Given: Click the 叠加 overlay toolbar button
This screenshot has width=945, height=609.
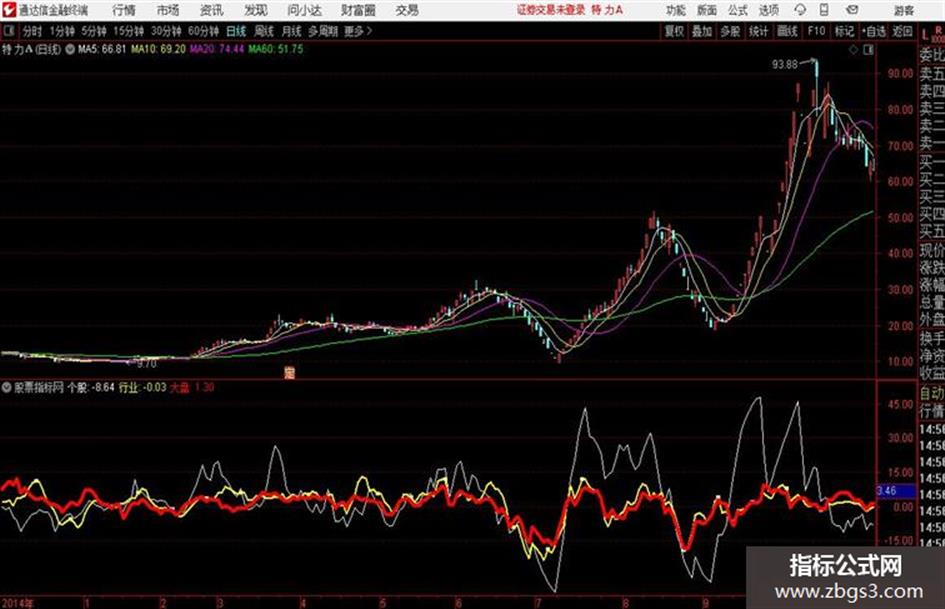Looking at the screenshot, I should 702,31.
